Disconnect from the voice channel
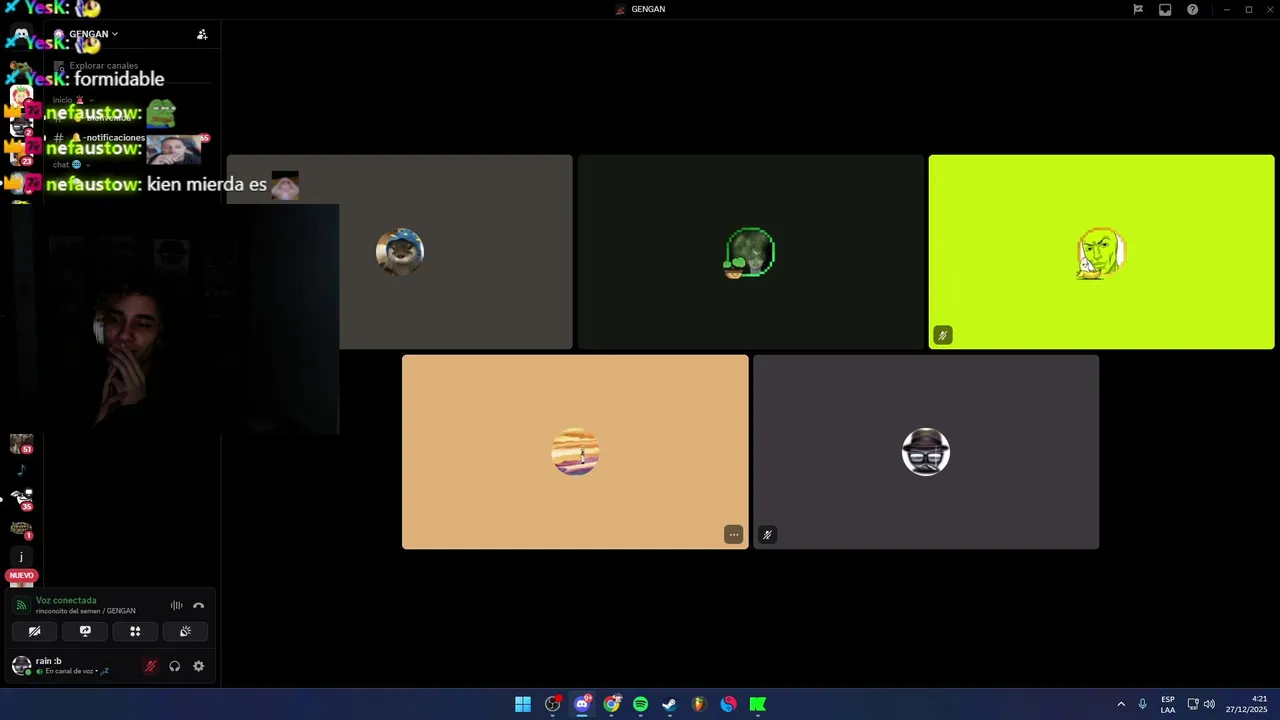The image size is (1280, 720). tap(198, 605)
